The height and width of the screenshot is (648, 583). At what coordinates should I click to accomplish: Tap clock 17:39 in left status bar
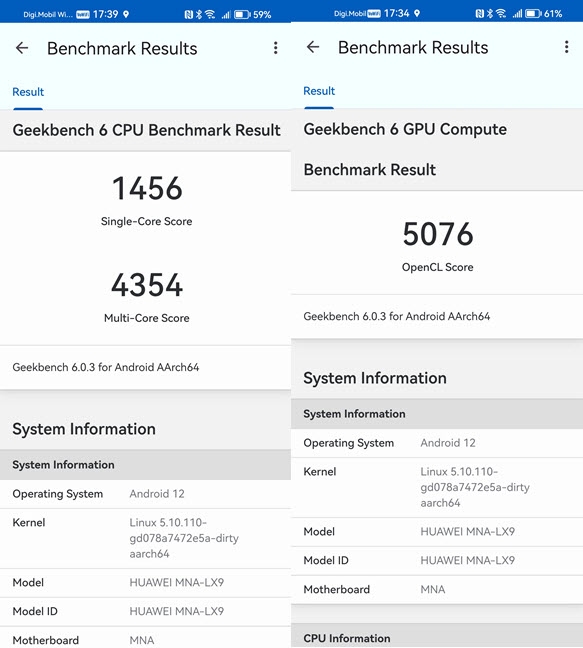tap(106, 14)
